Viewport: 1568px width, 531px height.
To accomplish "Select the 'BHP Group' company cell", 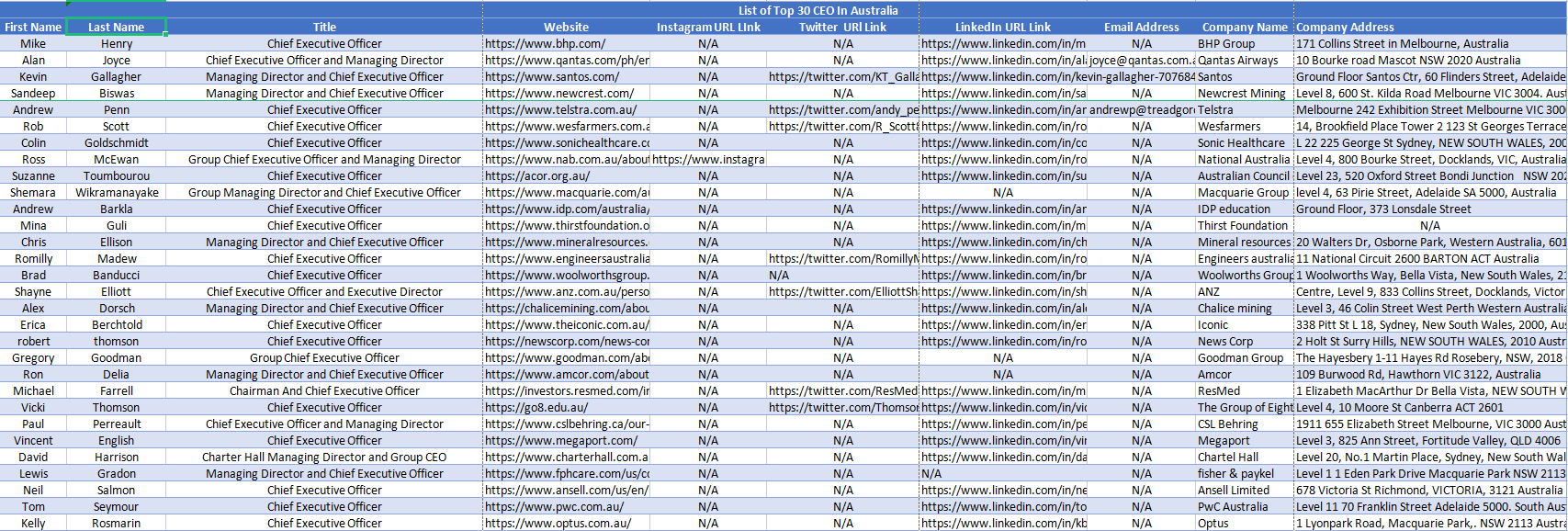I will [1245, 43].
